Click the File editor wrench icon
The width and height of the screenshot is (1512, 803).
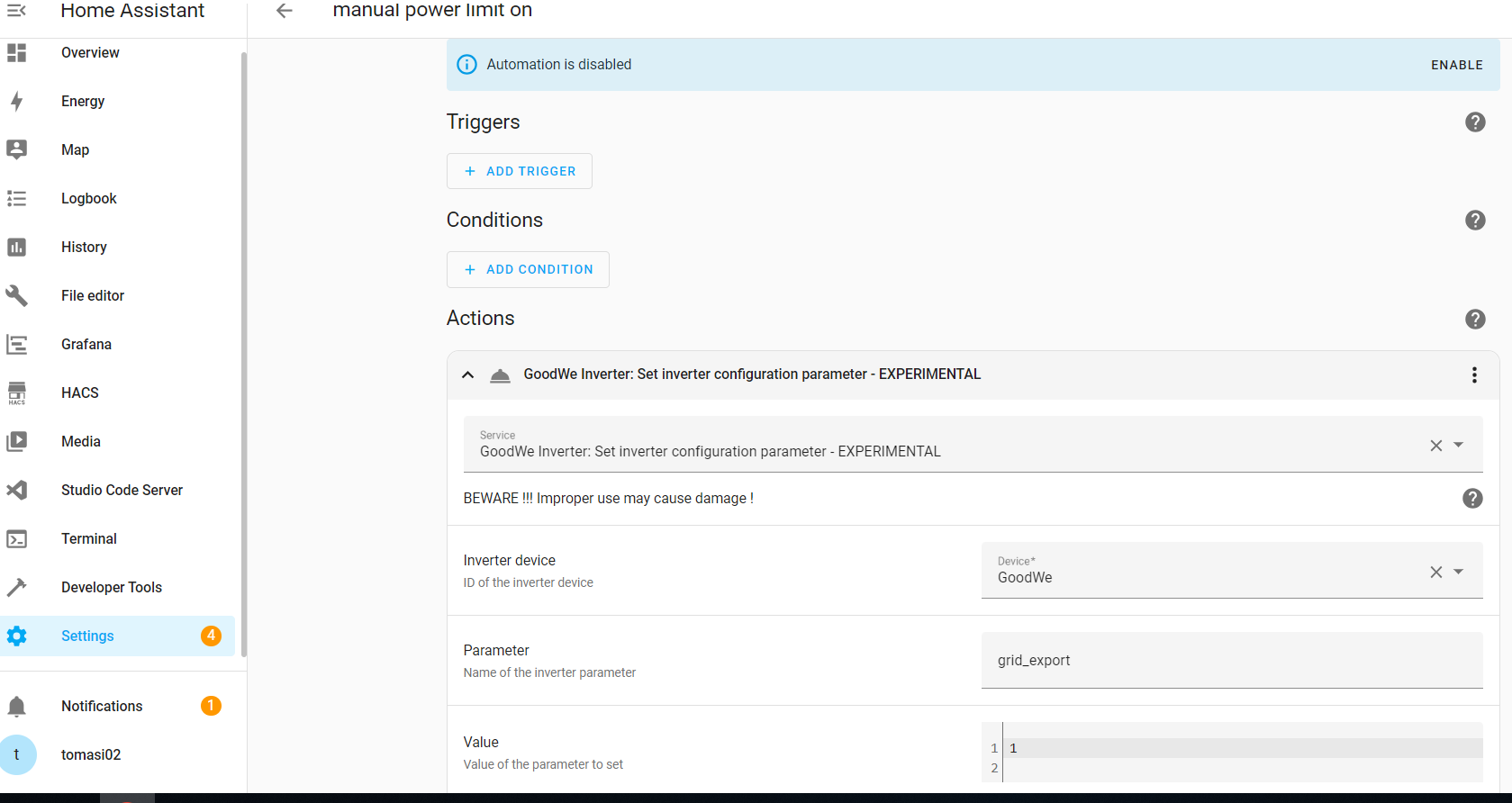click(16, 295)
